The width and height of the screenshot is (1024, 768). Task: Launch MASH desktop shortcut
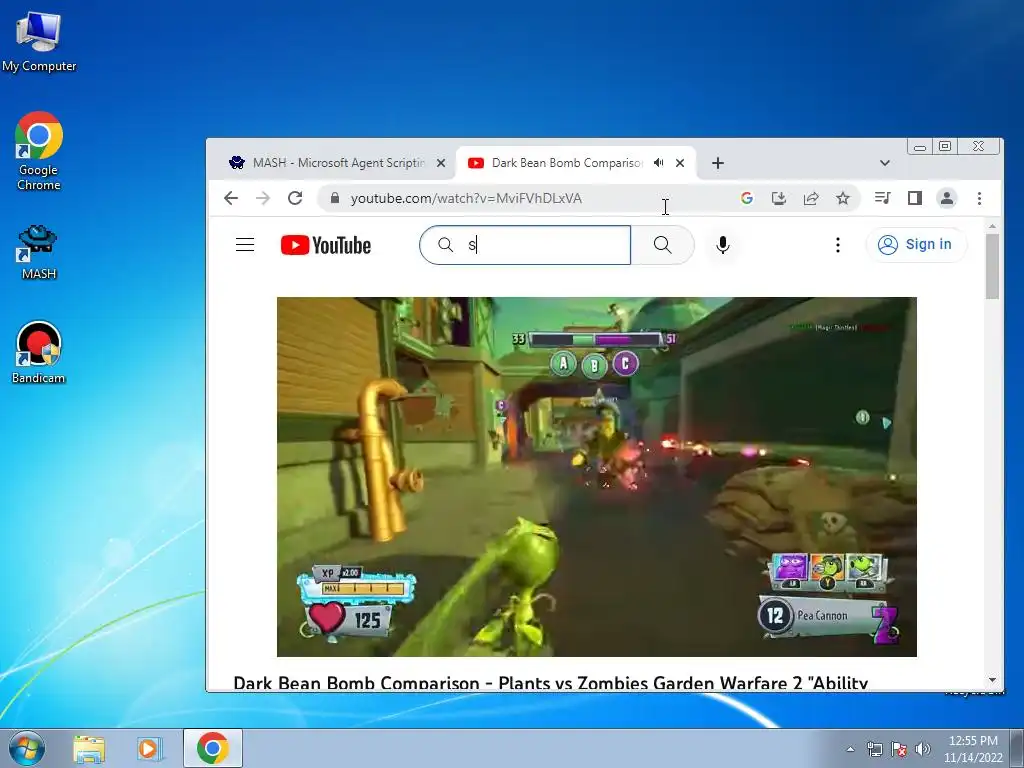pos(39,252)
